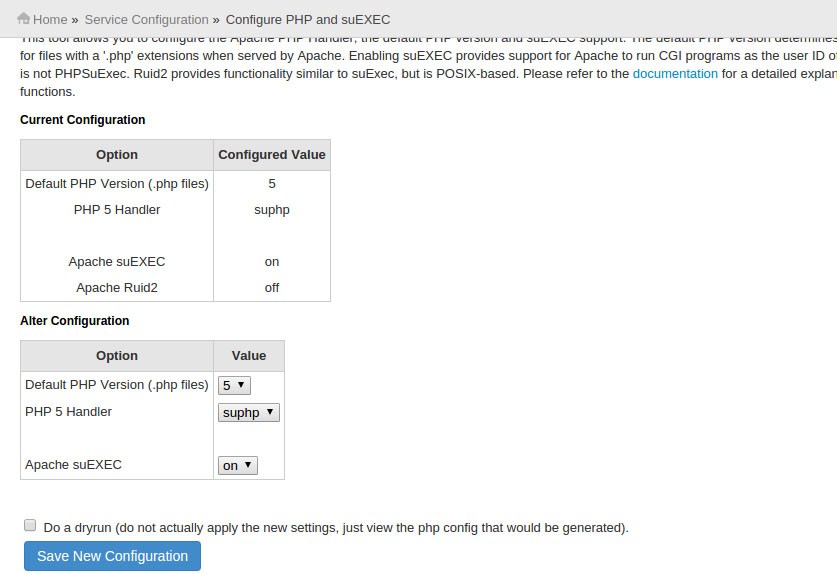Click the Save New Configuration button
Image resolution: width=837 pixels, height=574 pixels.
tap(112, 556)
